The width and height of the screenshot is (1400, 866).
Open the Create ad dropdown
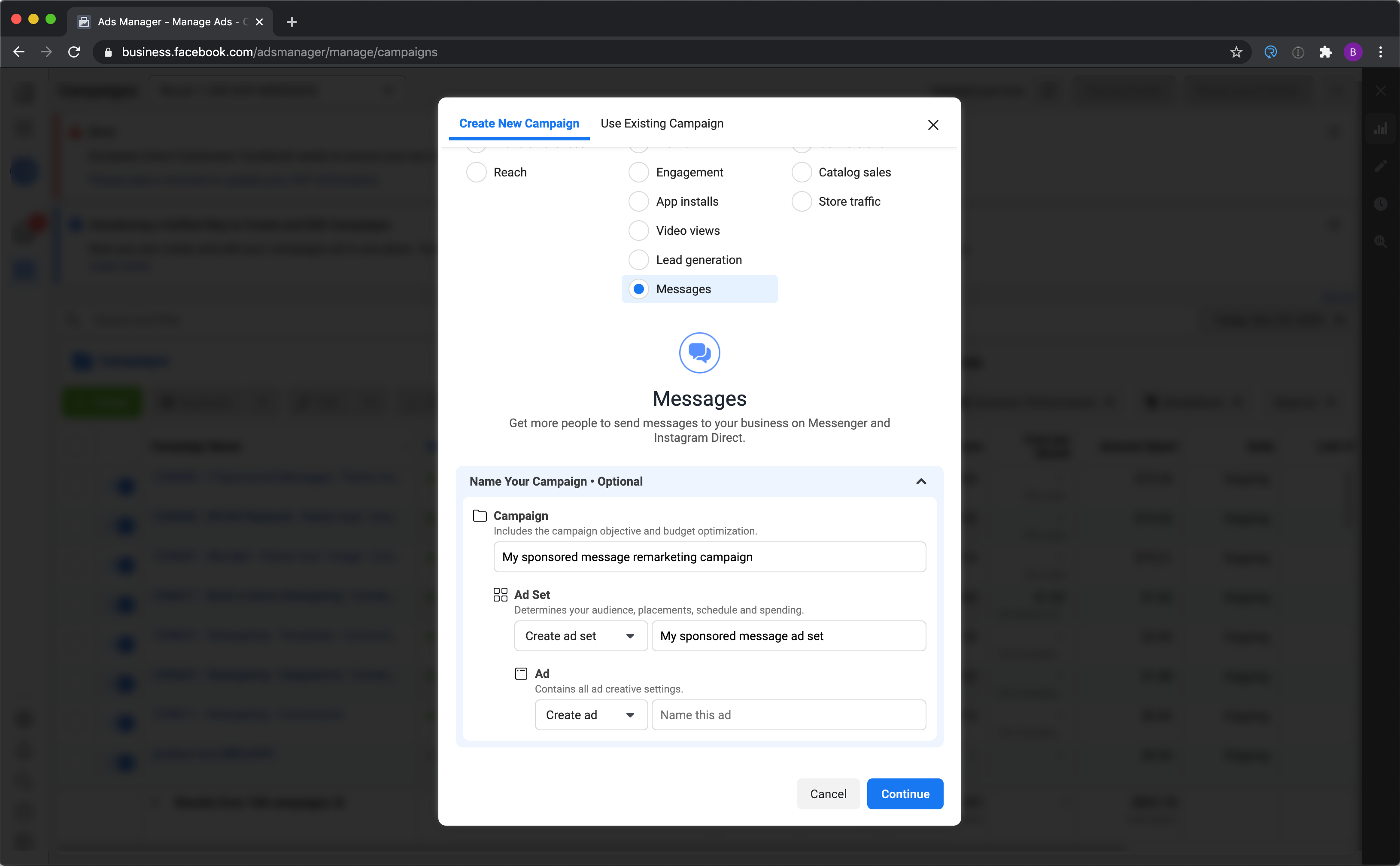591,715
